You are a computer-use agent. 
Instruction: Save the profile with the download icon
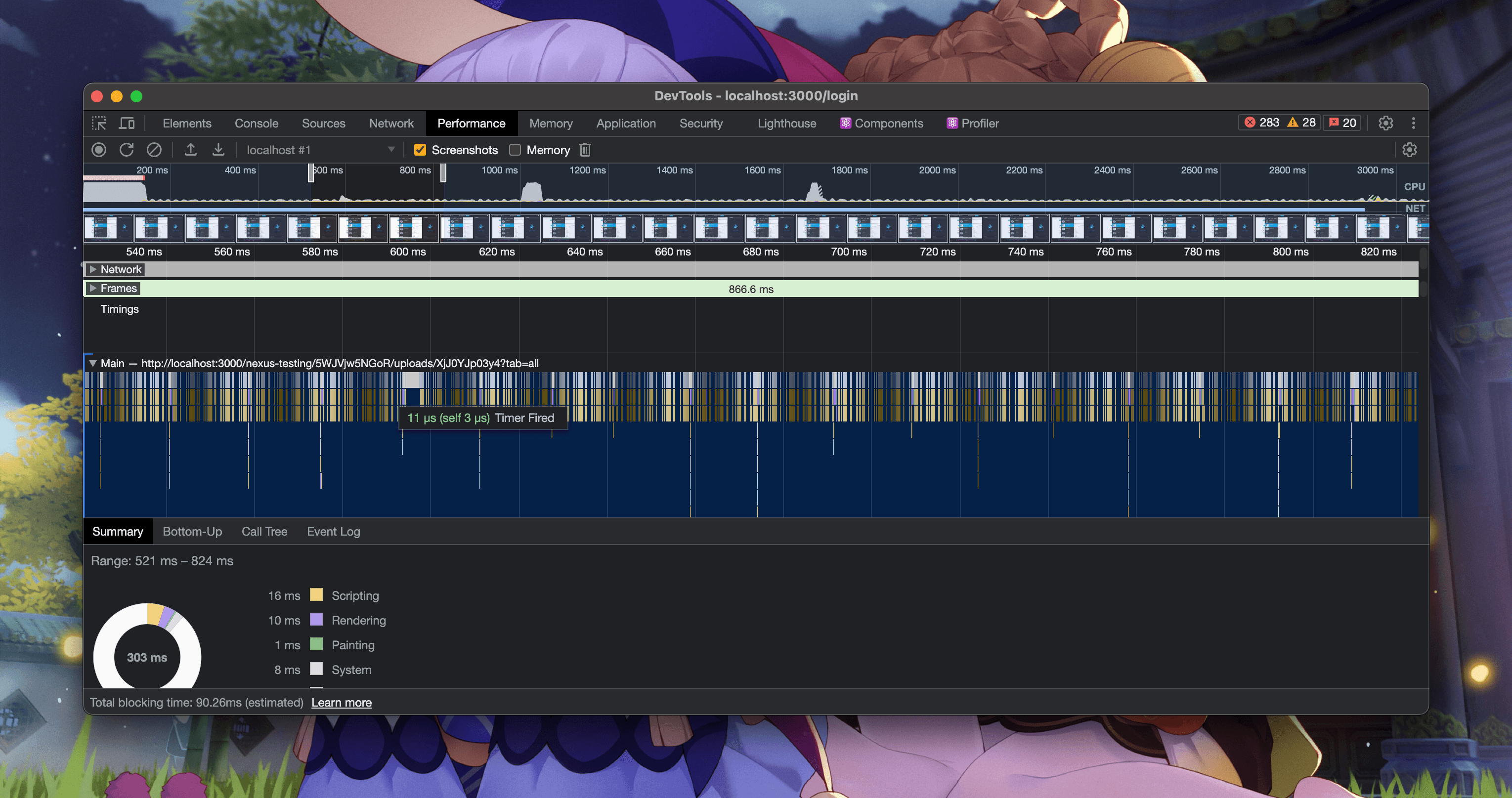218,150
